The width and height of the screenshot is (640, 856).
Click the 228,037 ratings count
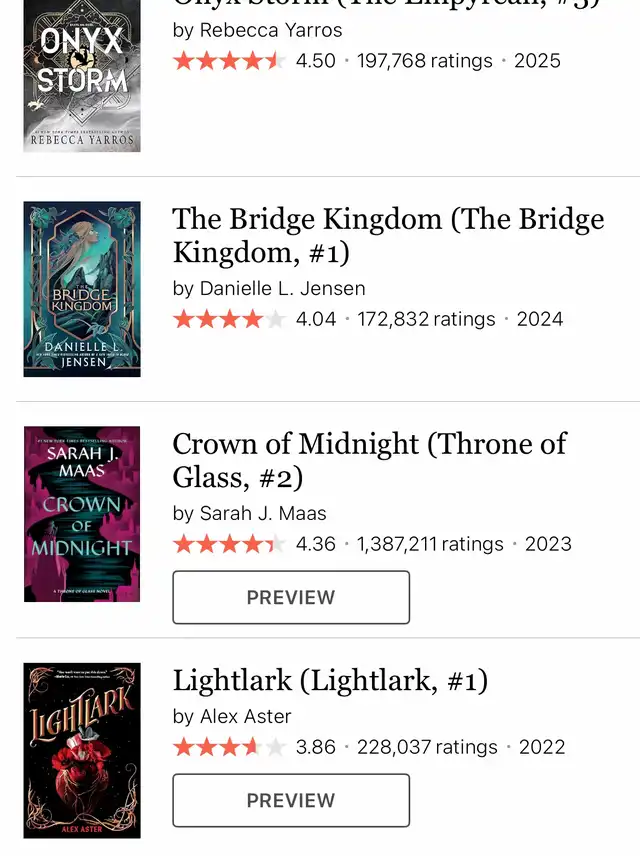tap(426, 747)
